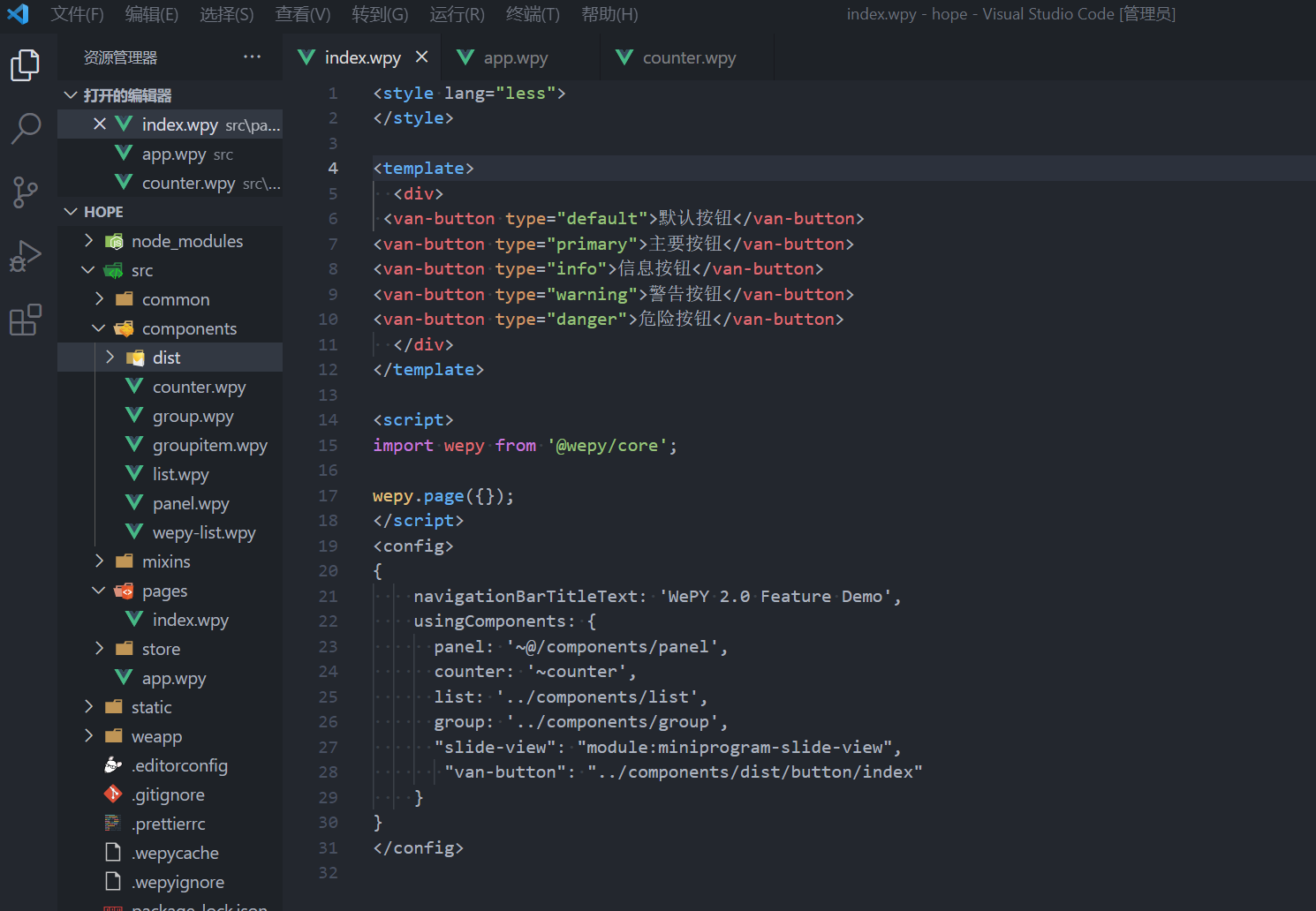This screenshot has width=1316, height=911.
Task: Open .prettierrc file
Action: coord(170,824)
